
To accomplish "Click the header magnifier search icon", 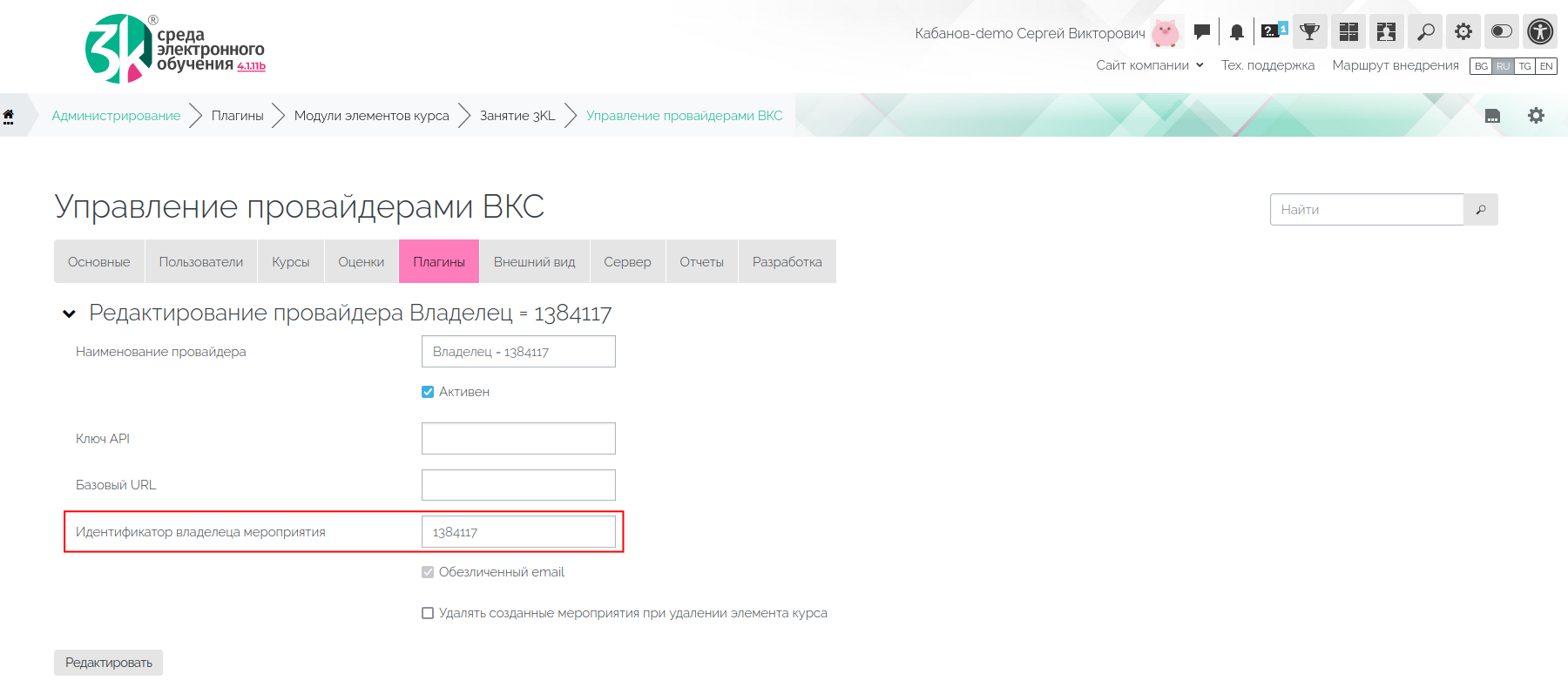I will 1425,32.
